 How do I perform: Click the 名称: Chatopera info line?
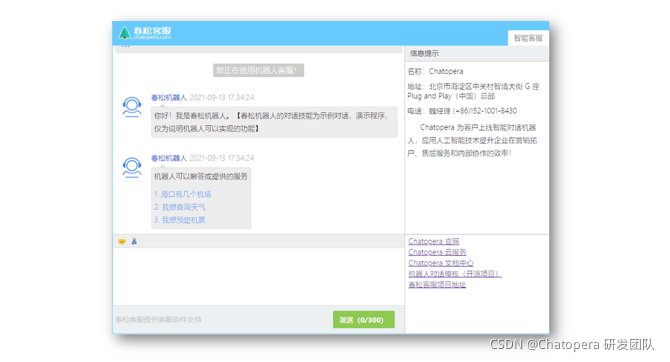tap(435, 71)
